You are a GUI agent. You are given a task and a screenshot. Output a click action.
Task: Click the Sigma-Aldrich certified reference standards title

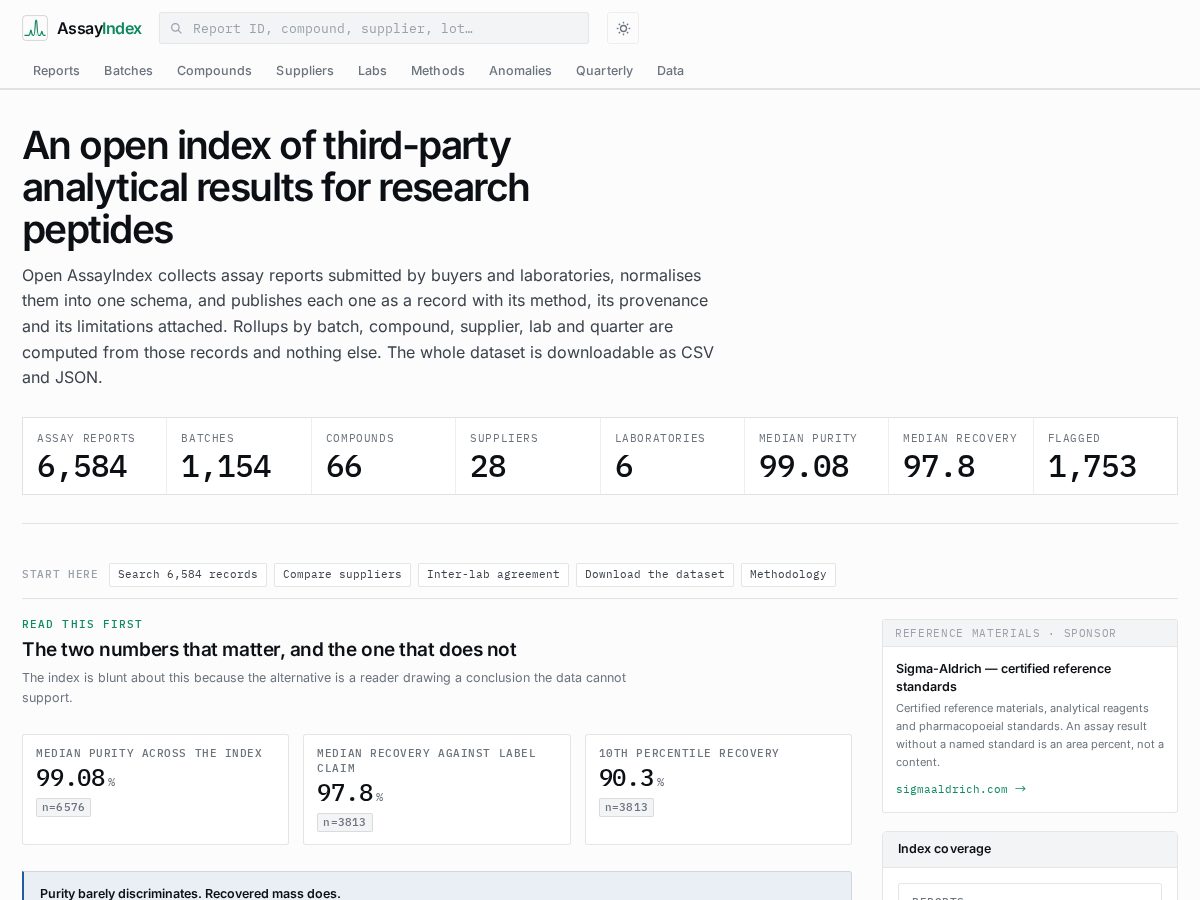(x=1003, y=678)
